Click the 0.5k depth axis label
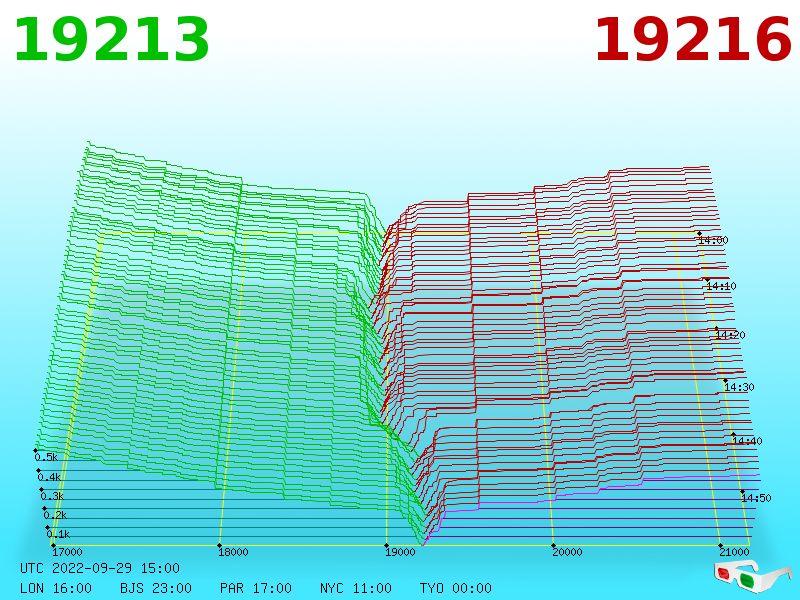 pyautogui.click(x=46, y=457)
